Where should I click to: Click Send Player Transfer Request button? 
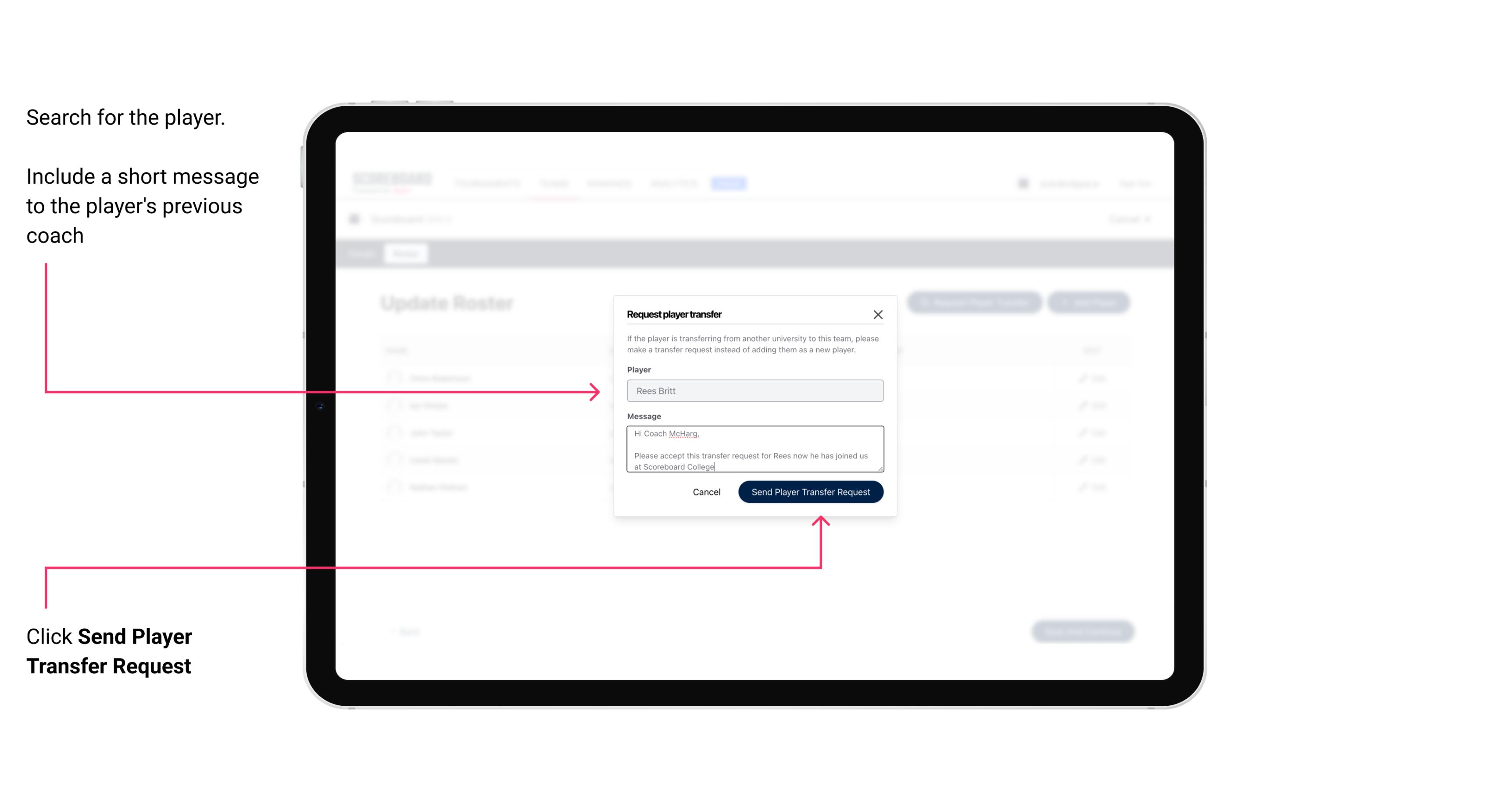811,491
